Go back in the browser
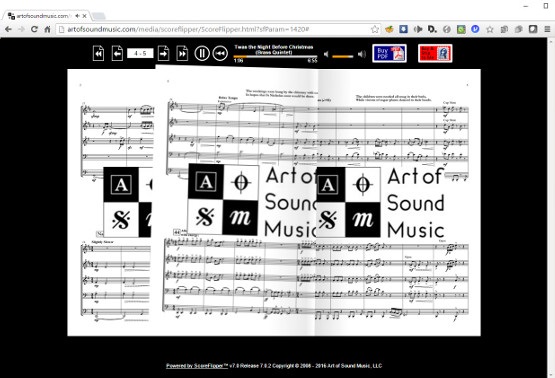 pyautogui.click(x=8, y=29)
